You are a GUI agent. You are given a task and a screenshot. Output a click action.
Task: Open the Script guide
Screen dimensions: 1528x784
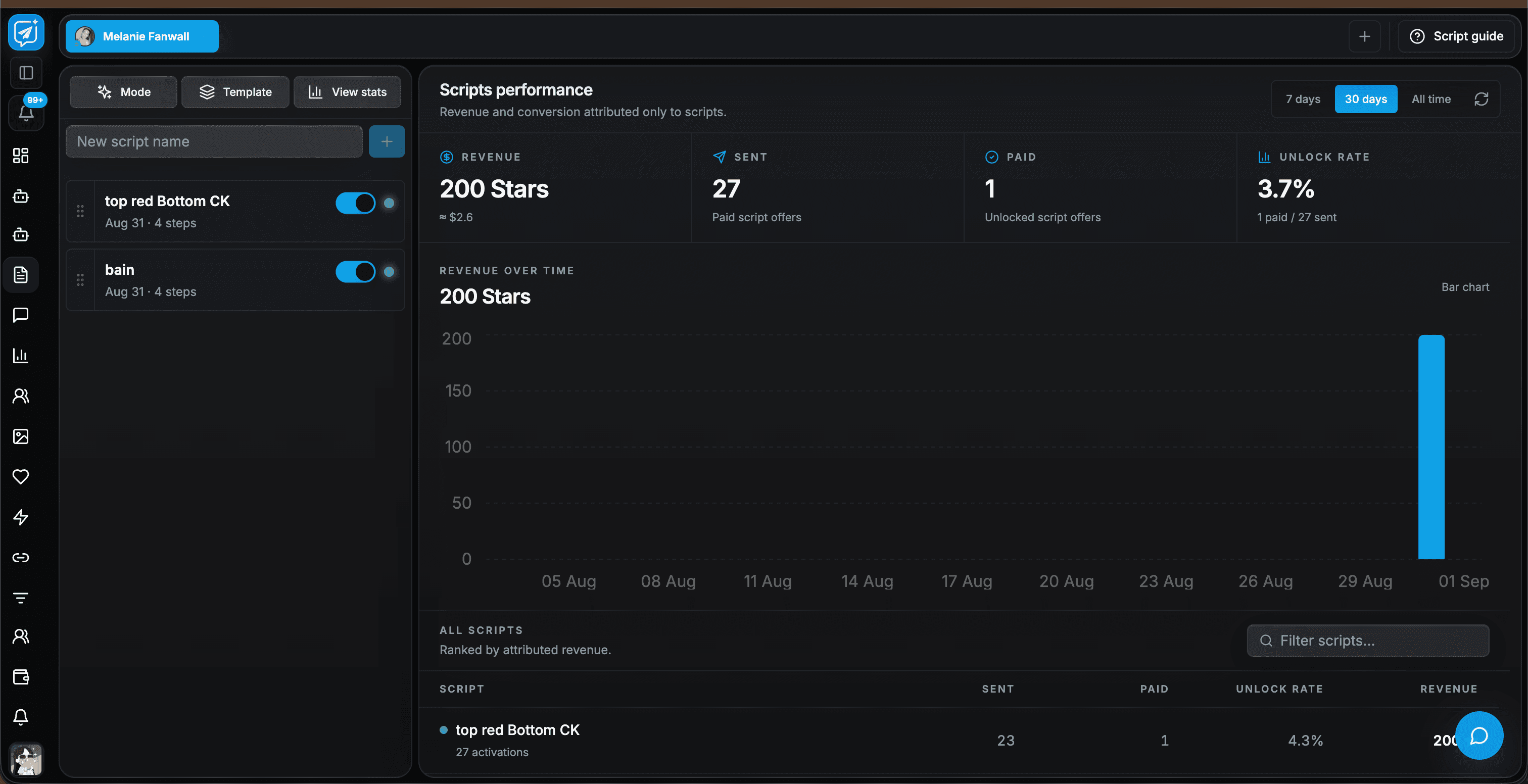[1456, 36]
